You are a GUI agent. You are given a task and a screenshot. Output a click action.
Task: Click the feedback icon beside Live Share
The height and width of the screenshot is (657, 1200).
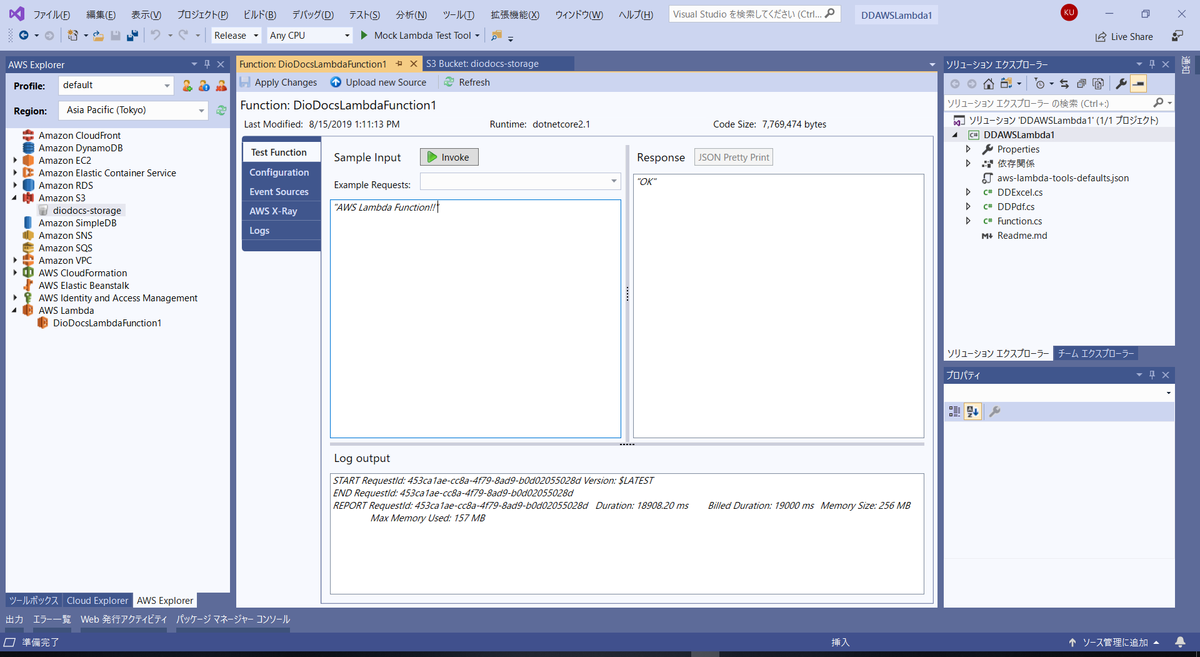pyautogui.click(x=1178, y=36)
